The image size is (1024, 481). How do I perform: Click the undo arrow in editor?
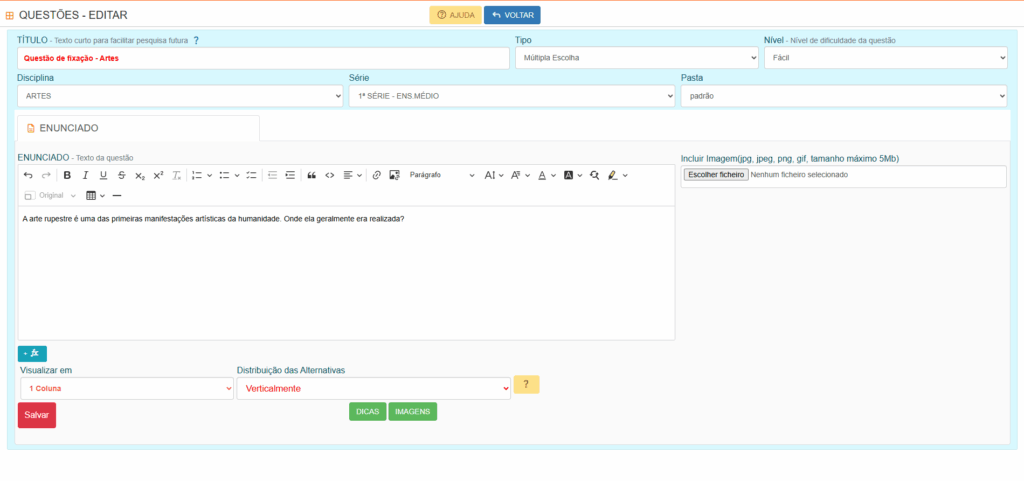[28, 175]
